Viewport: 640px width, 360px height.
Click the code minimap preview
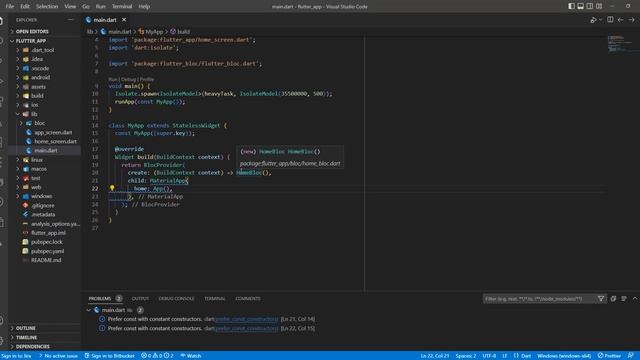620,44
